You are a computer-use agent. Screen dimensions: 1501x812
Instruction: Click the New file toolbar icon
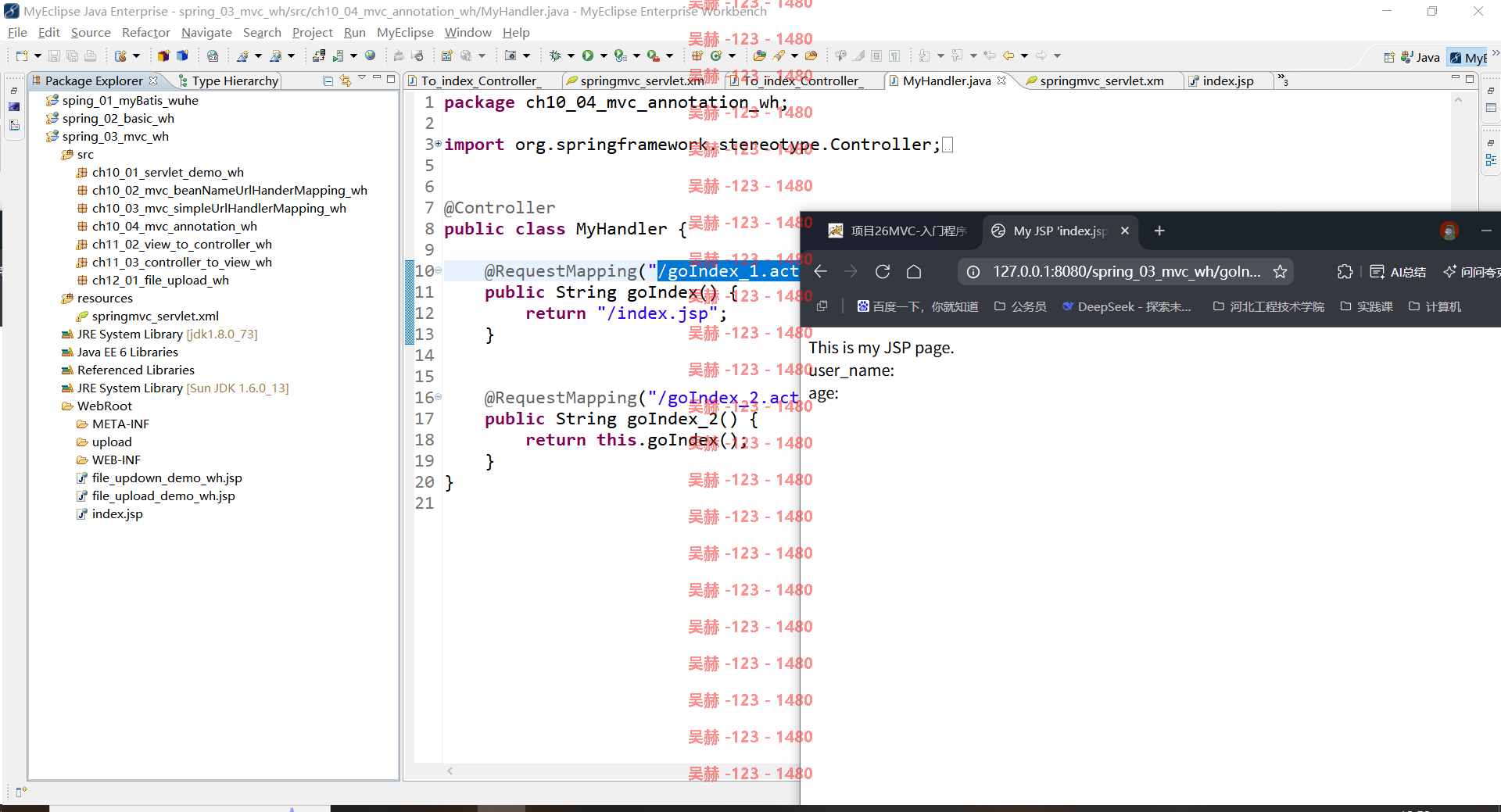click(x=21, y=55)
